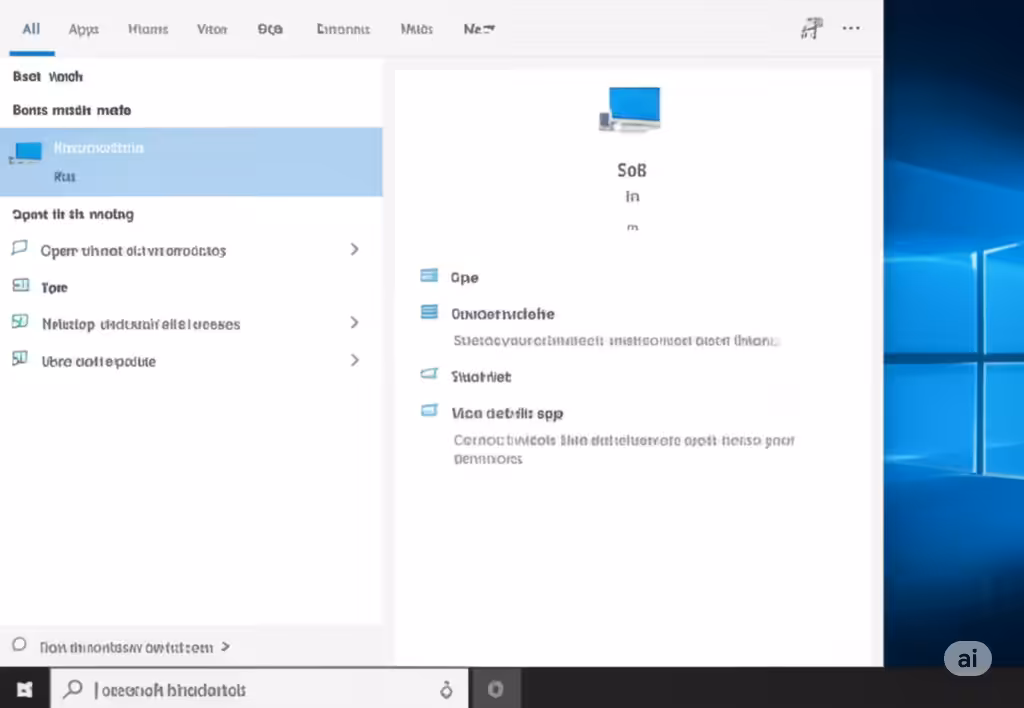Click the 'Siuotrilet' action link
The height and width of the screenshot is (708, 1024).
pyautogui.click(x=481, y=377)
